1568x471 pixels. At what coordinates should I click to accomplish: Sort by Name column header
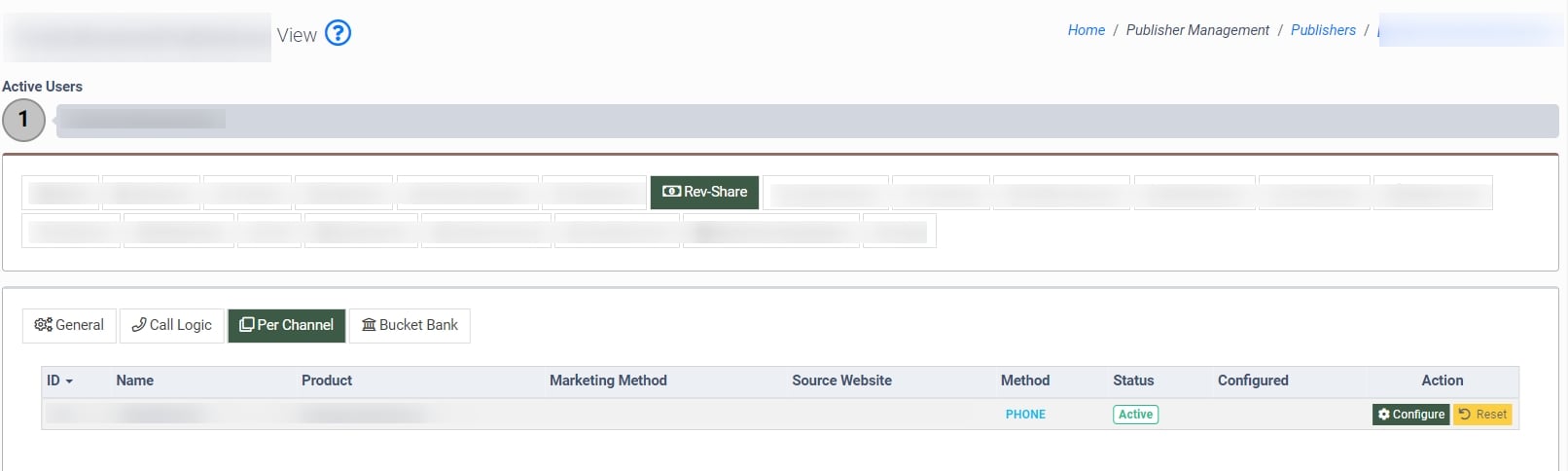(134, 380)
